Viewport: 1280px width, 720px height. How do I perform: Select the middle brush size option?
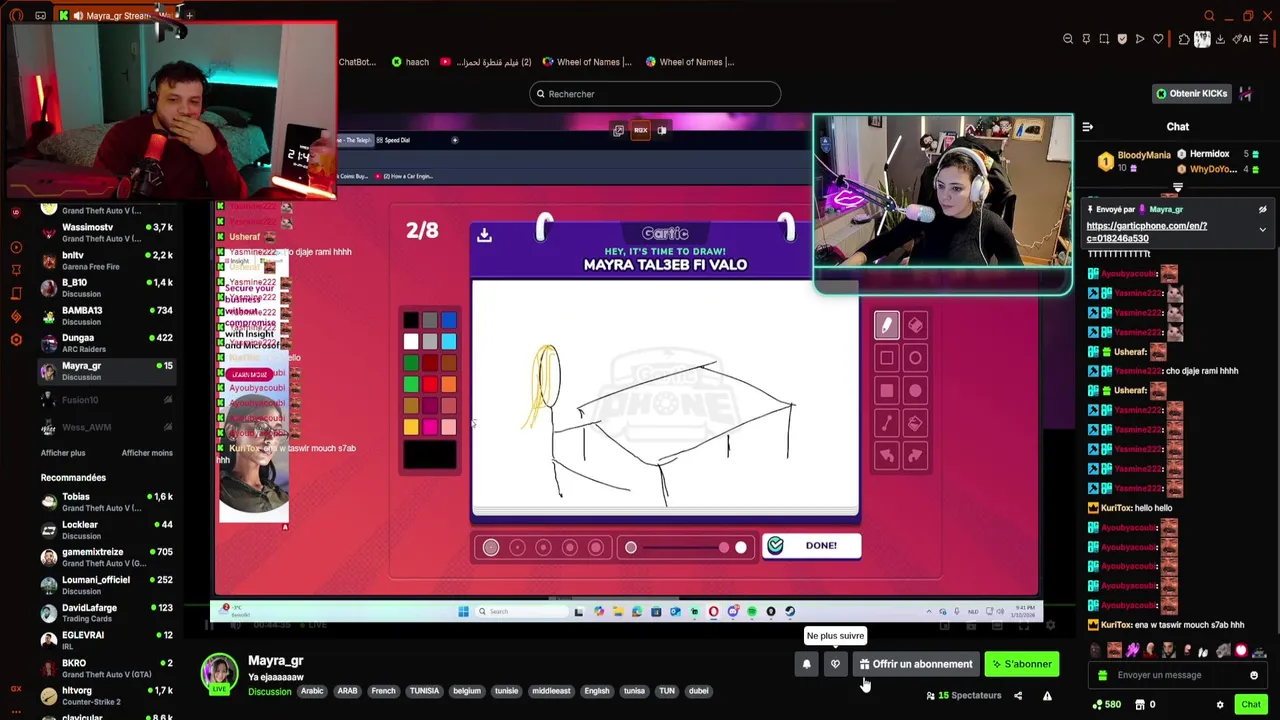point(543,547)
